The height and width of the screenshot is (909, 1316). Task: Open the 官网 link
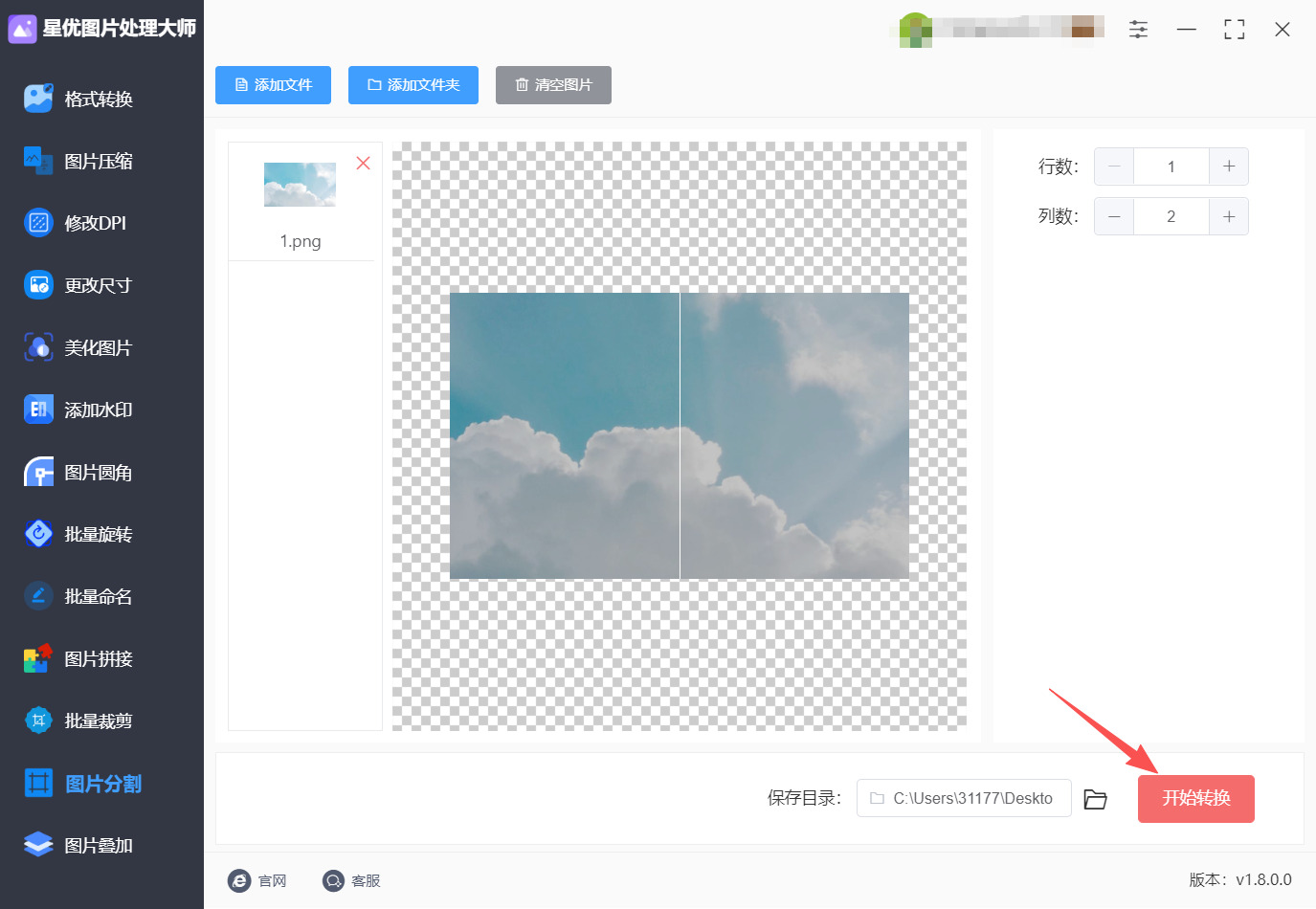click(x=273, y=880)
